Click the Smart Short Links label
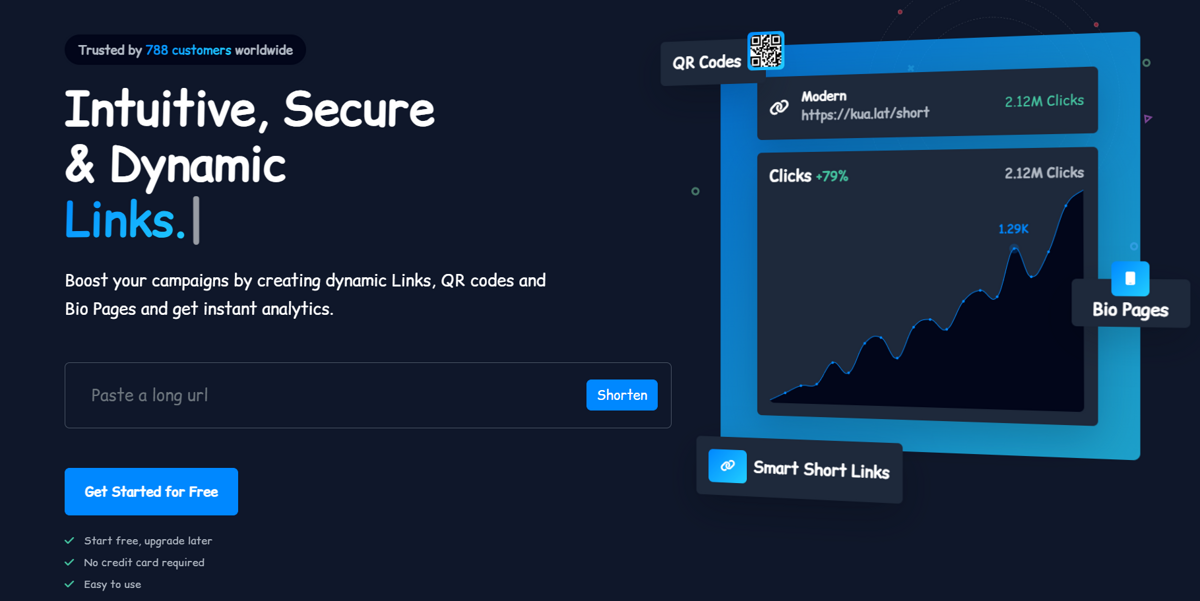This screenshot has width=1200, height=601. pyautogui.click(x=821, y=469)
